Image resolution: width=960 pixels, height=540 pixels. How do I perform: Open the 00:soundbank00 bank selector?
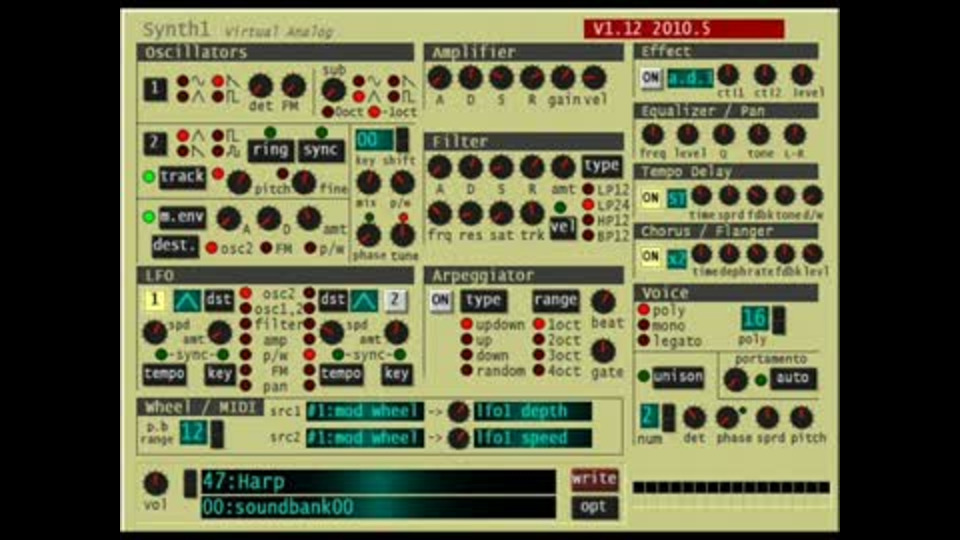(x=378, y=507)
